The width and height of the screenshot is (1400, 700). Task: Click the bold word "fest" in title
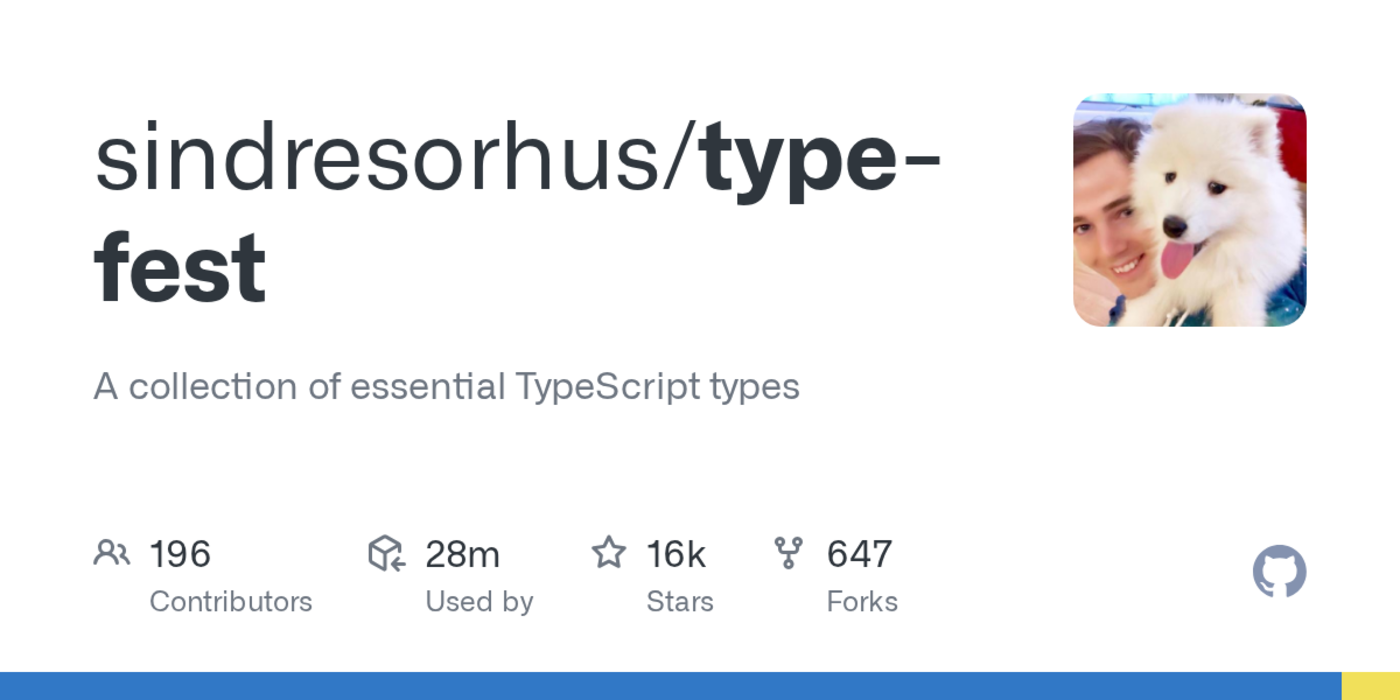(x=180, y=268)
